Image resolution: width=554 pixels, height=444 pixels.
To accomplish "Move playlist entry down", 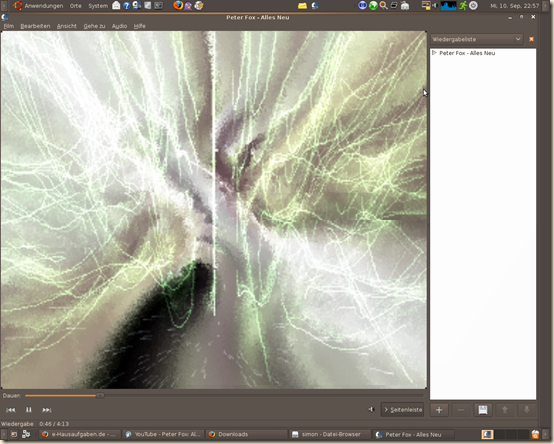I will tap(526, 410).
